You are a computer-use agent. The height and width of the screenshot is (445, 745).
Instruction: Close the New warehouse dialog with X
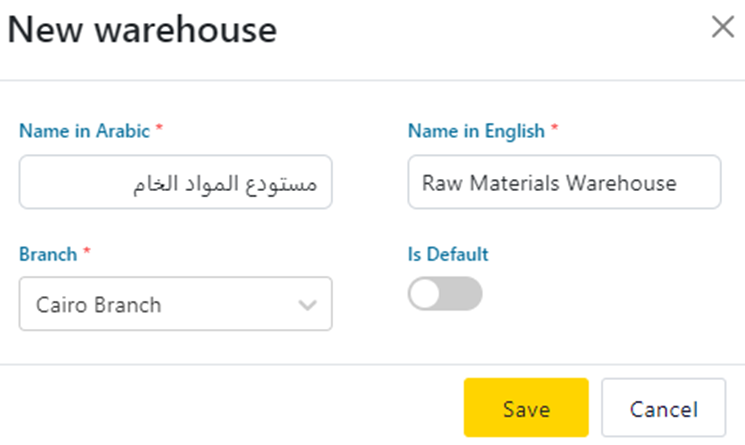click(x=722, y=28)
